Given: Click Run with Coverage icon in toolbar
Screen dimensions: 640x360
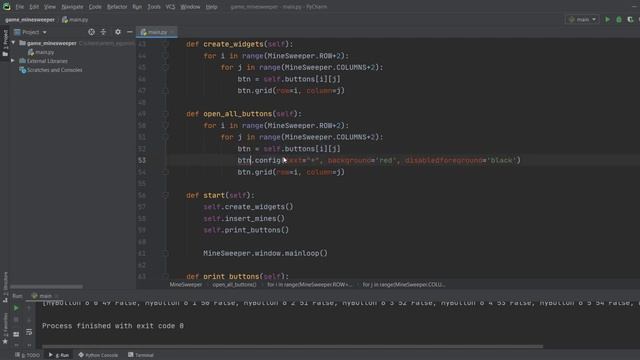Looking at the screenshot, I should pyautogui.click(x=630, y=20).
